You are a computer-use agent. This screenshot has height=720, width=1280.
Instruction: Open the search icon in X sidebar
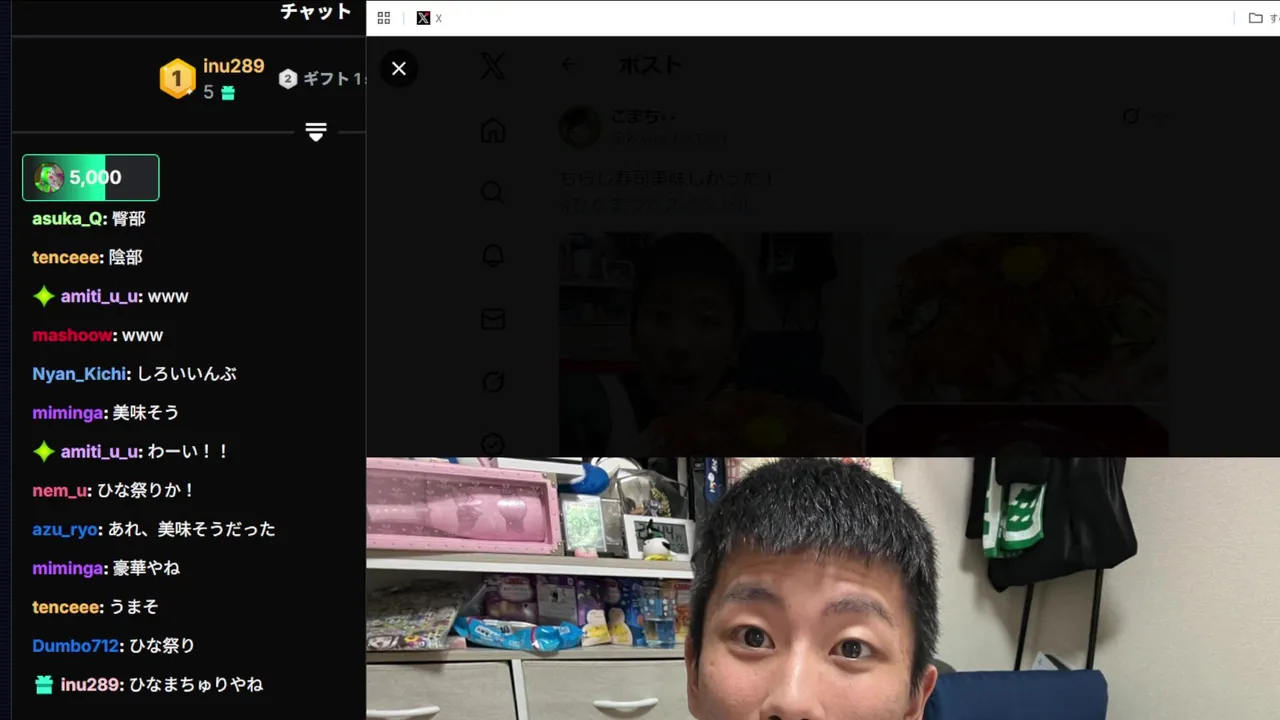point(492,192)
